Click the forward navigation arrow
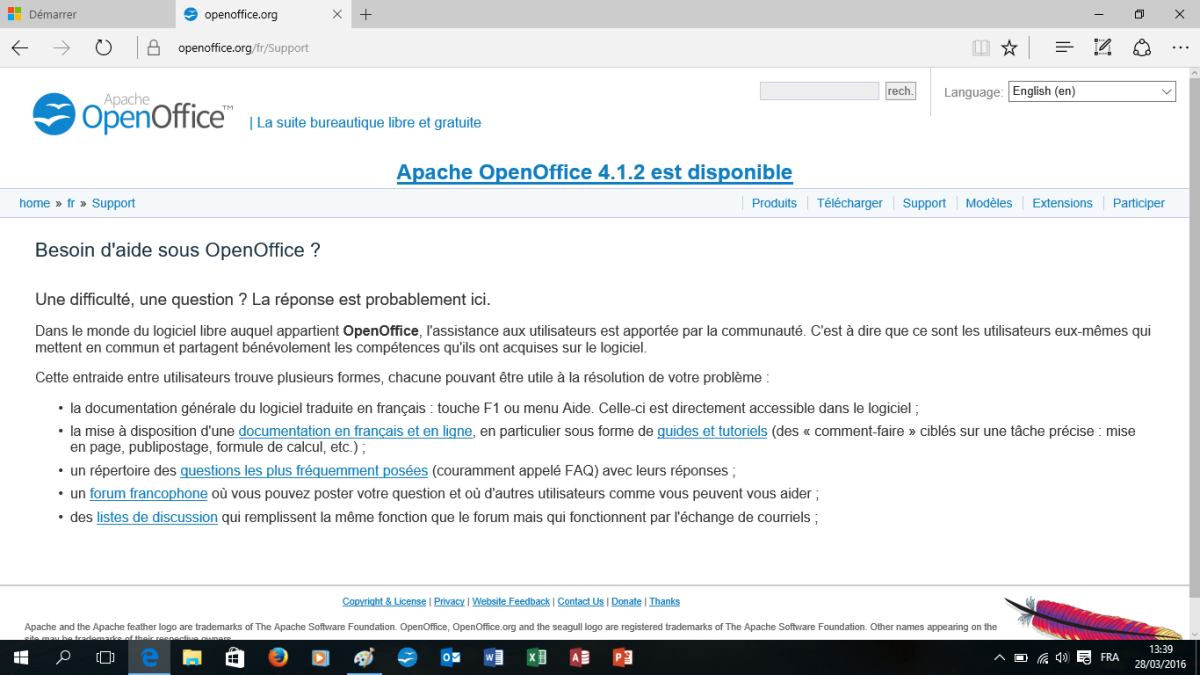Image resolution: width=1200 pixels, height=675 pixels. pos(62,48)
